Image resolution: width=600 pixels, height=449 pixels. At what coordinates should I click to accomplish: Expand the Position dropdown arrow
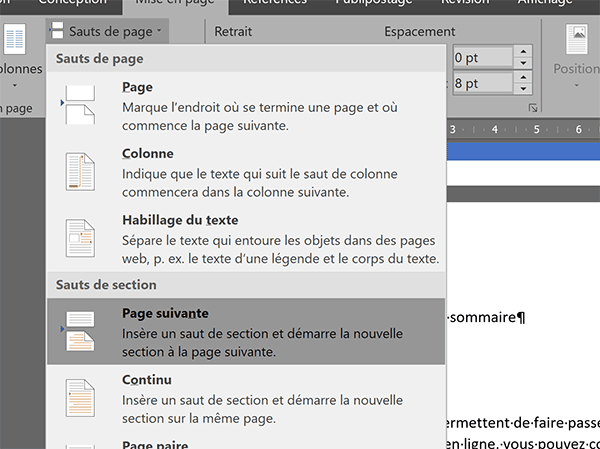point(577,85)
